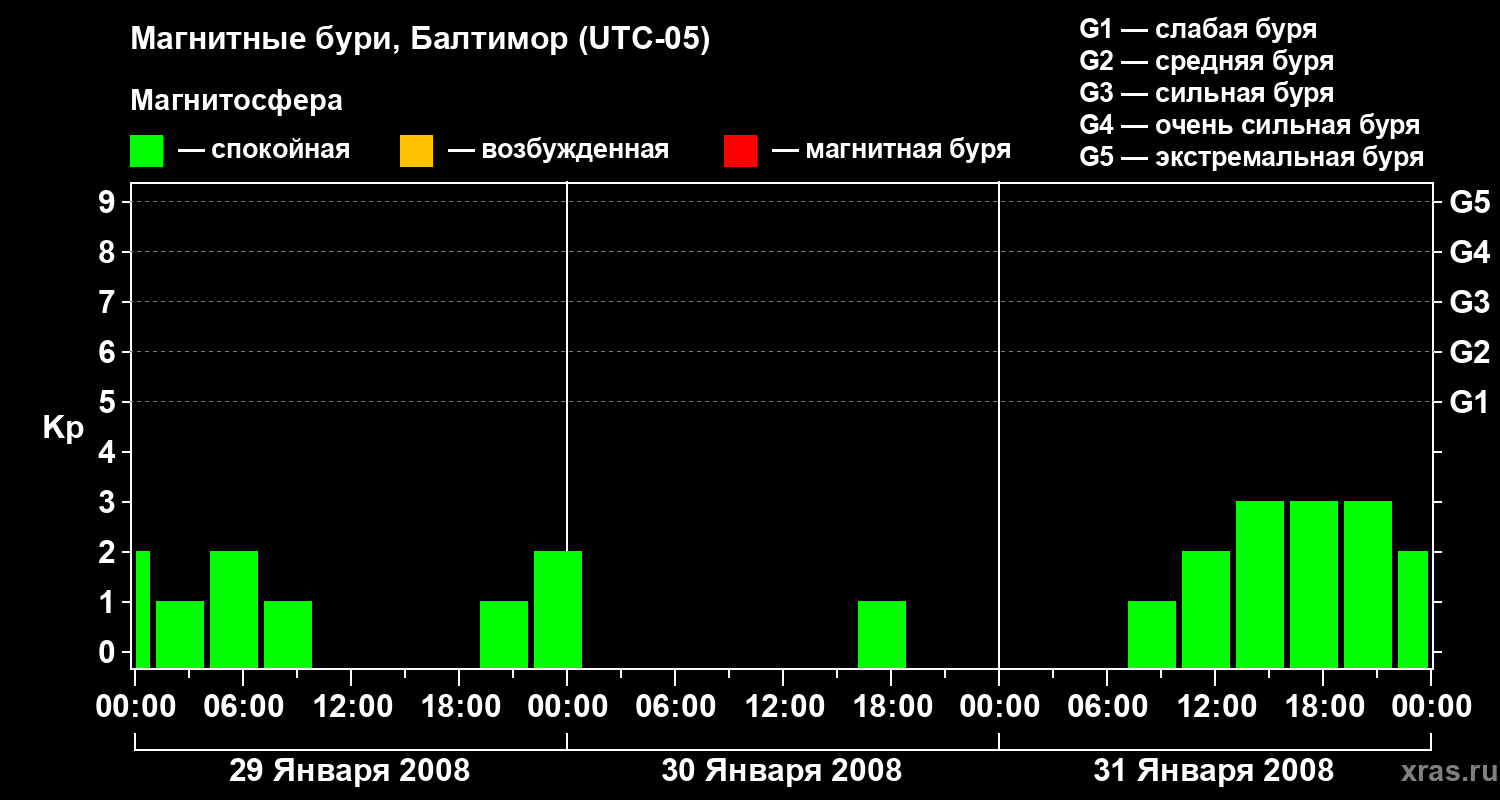Click the red 'магнитная буря' legend swatch
This screenshot has height=800, width=1500.
point(740,151)
